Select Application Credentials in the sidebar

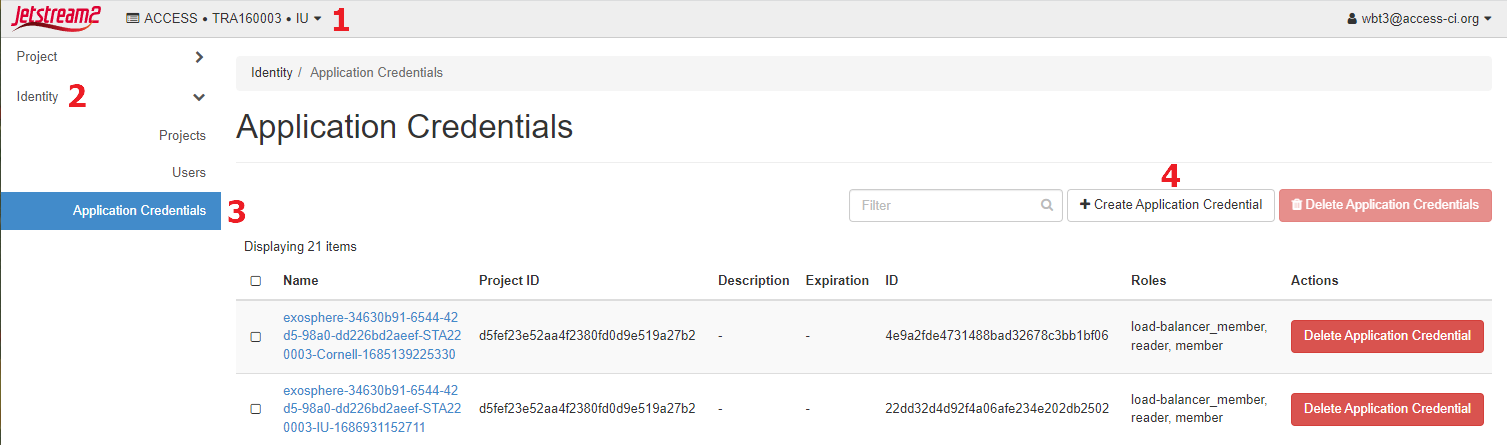[x=139, y=211]
